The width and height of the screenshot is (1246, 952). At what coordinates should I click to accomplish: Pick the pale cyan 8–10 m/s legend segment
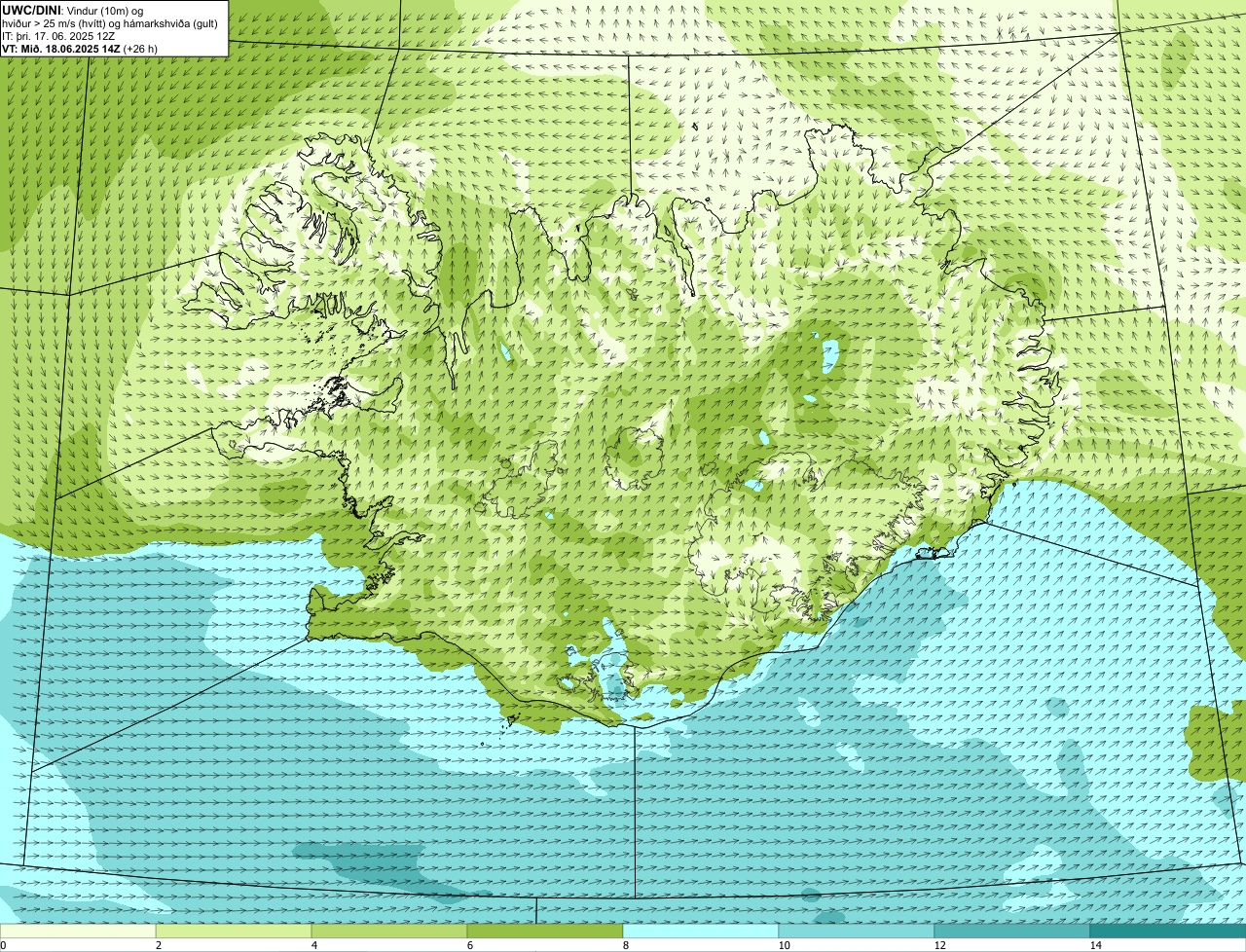point(701,931)
